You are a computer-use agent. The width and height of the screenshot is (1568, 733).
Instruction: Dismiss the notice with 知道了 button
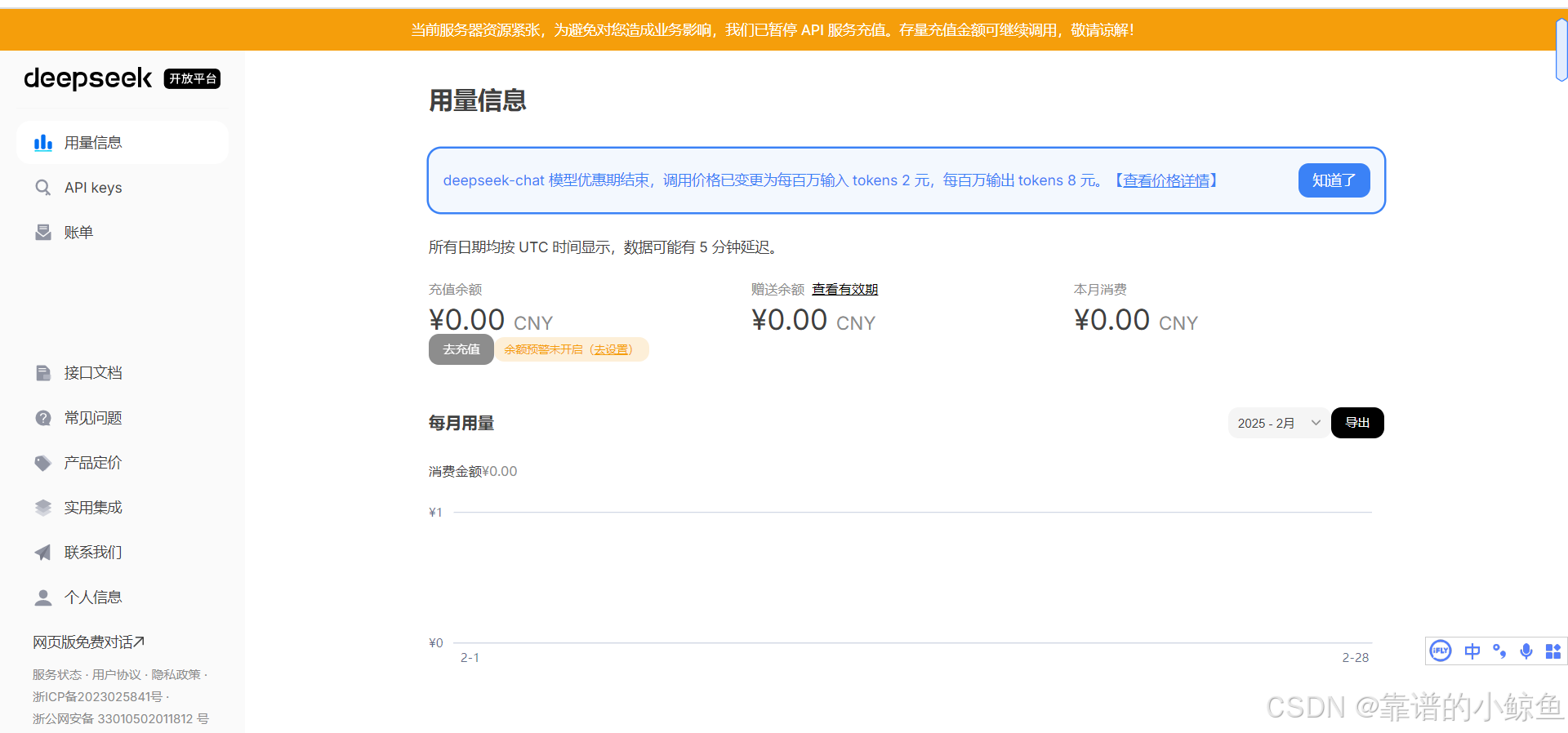pos(1334,180)
